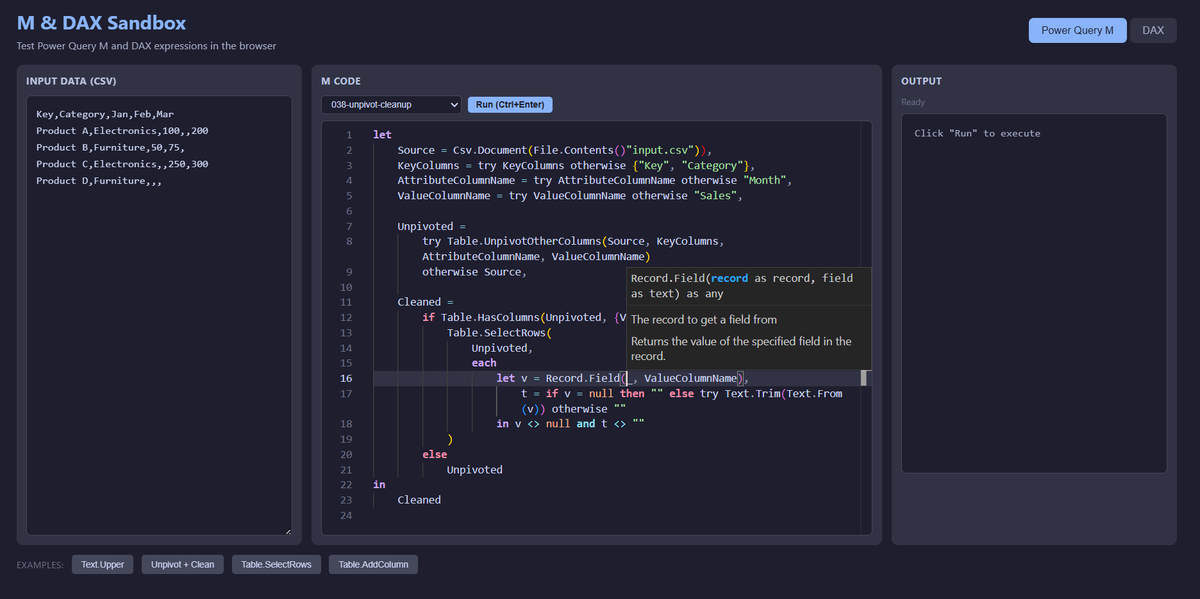Click the 'let' keyword on line 1
The width and height of the screenshot is (1200, 599).
(382, 134)
